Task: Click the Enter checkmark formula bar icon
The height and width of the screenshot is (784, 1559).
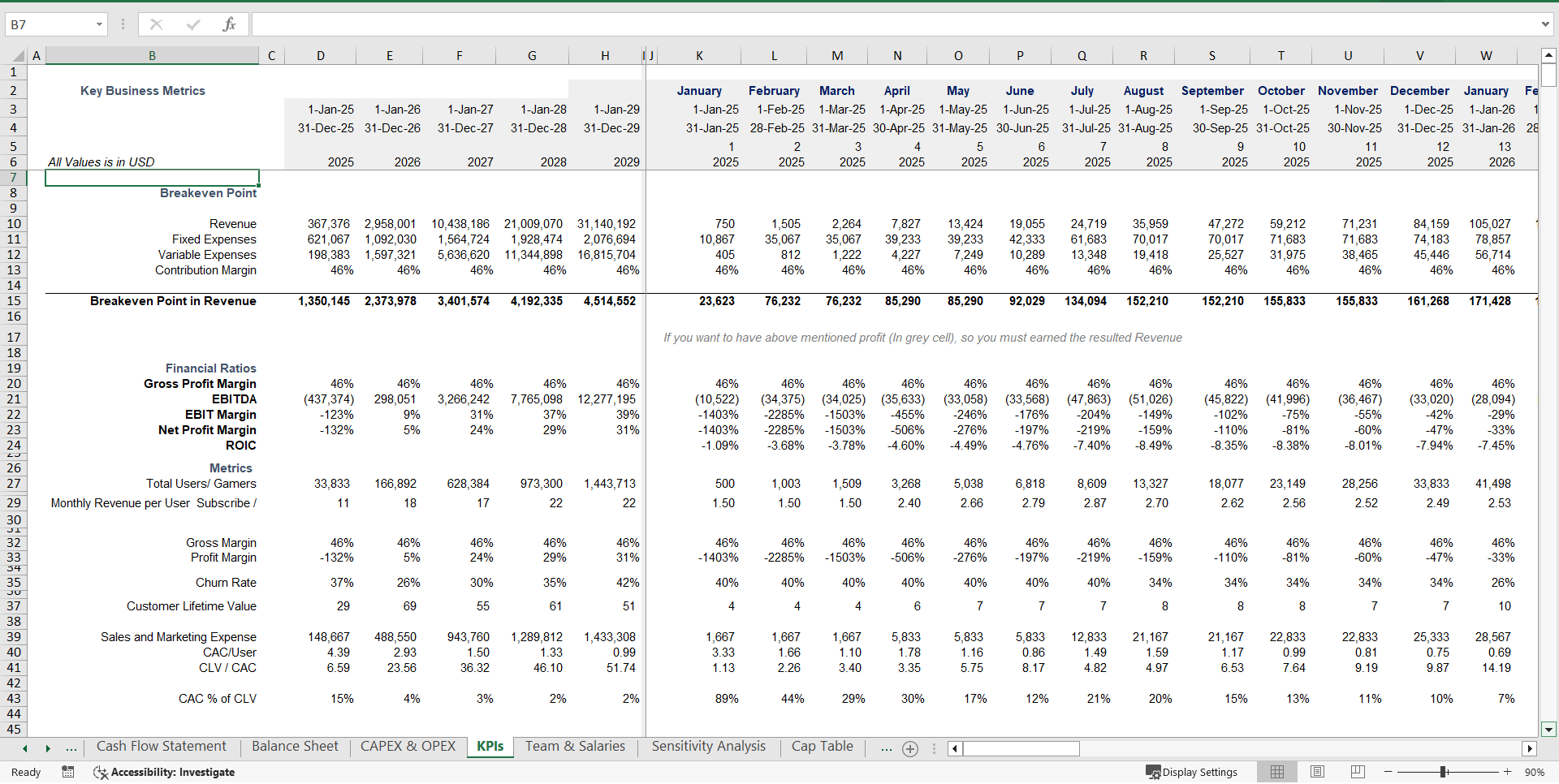Action: point(193,24)
